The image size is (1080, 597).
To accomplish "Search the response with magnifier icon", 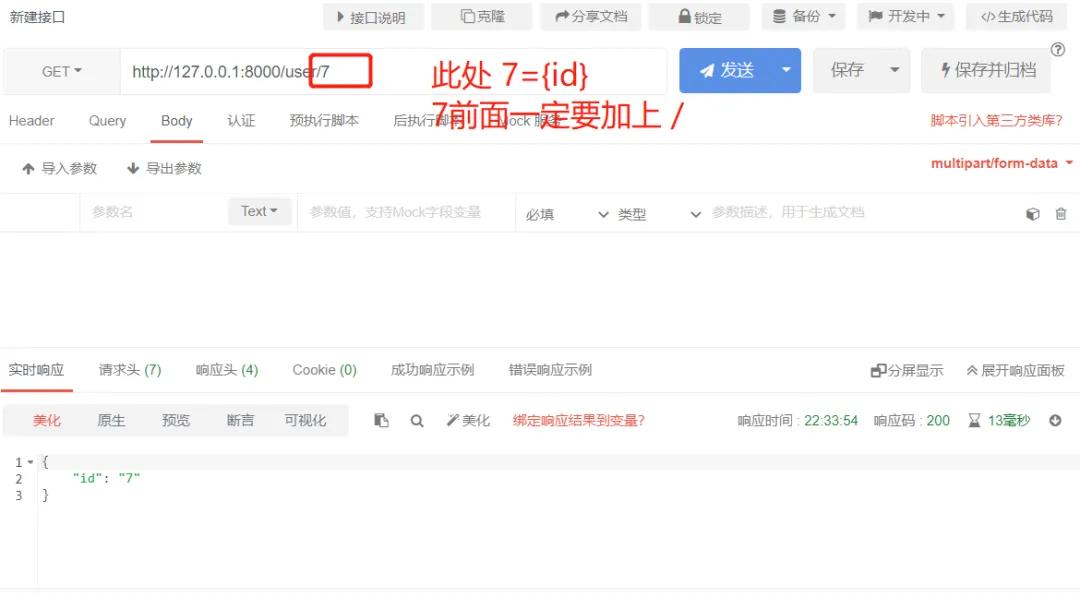I will pyautogui.click(x=417, y=421).
